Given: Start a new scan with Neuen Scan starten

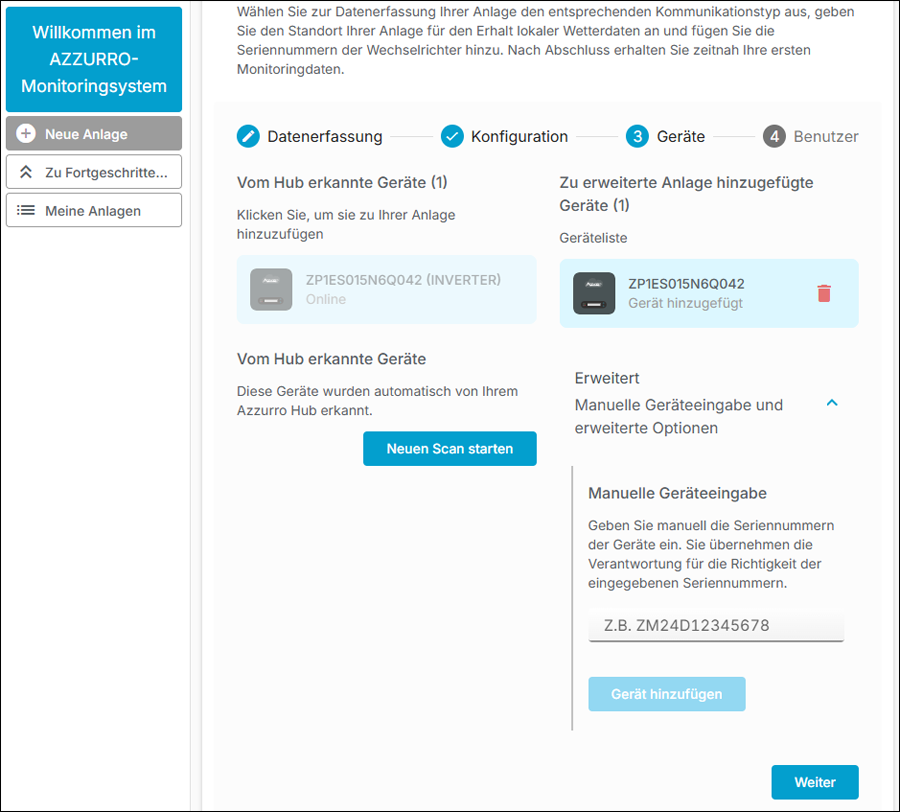Looking at the screenshot, I should pos(449,449).
